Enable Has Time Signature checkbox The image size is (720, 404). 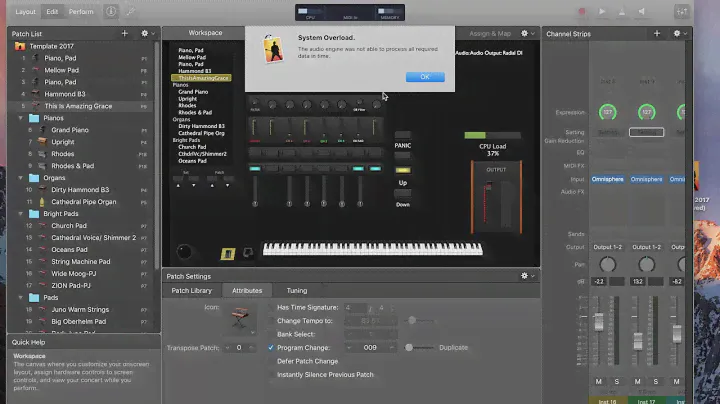point(271,306)
